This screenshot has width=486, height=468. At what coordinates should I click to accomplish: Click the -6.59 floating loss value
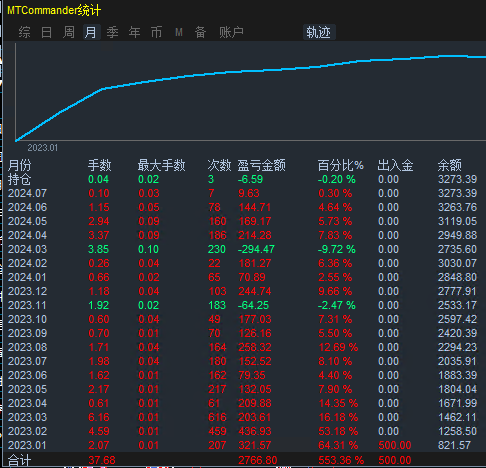pyautogui.click(x=250, y=179)
